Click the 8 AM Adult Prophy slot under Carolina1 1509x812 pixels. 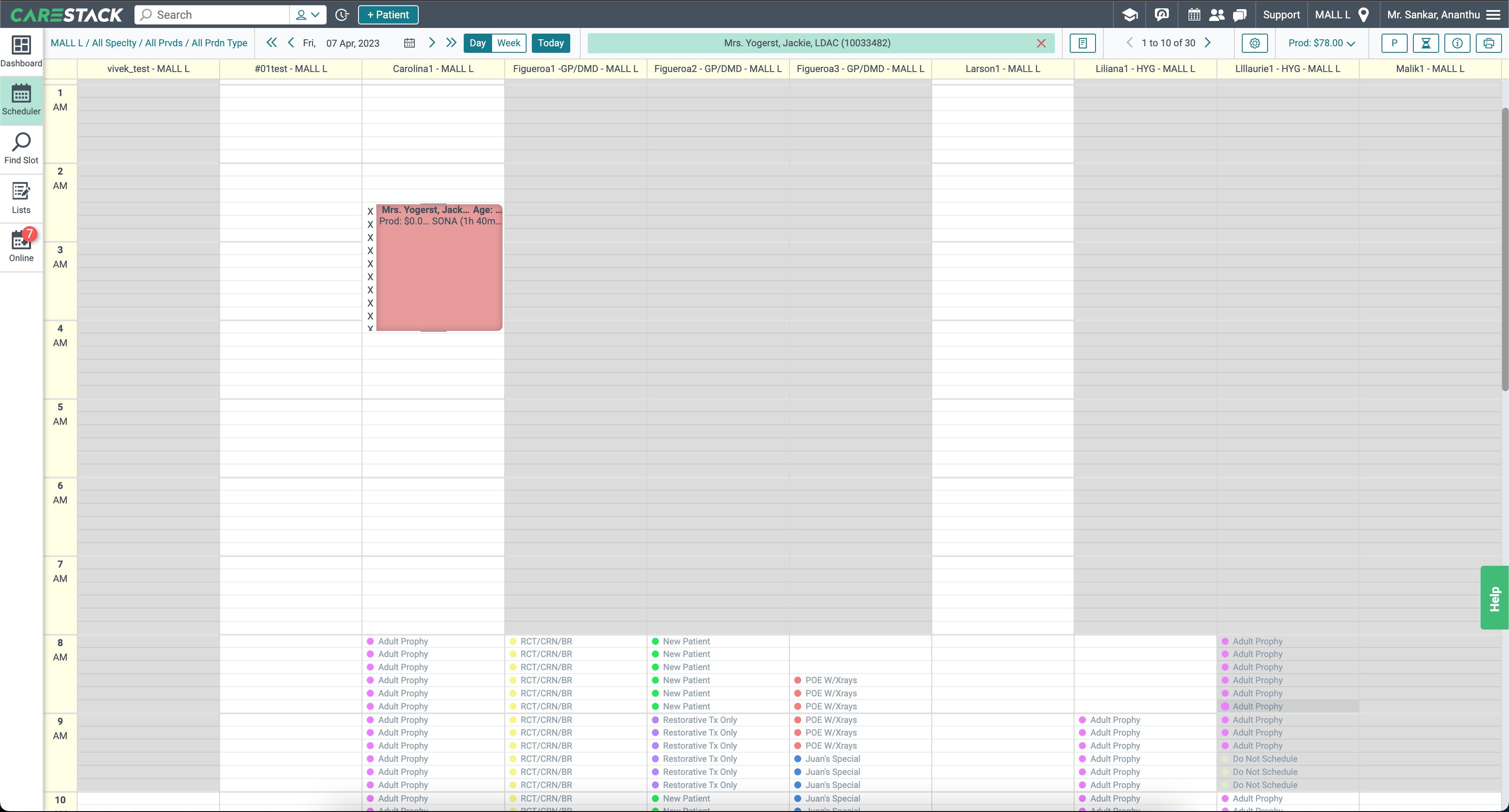433,641
